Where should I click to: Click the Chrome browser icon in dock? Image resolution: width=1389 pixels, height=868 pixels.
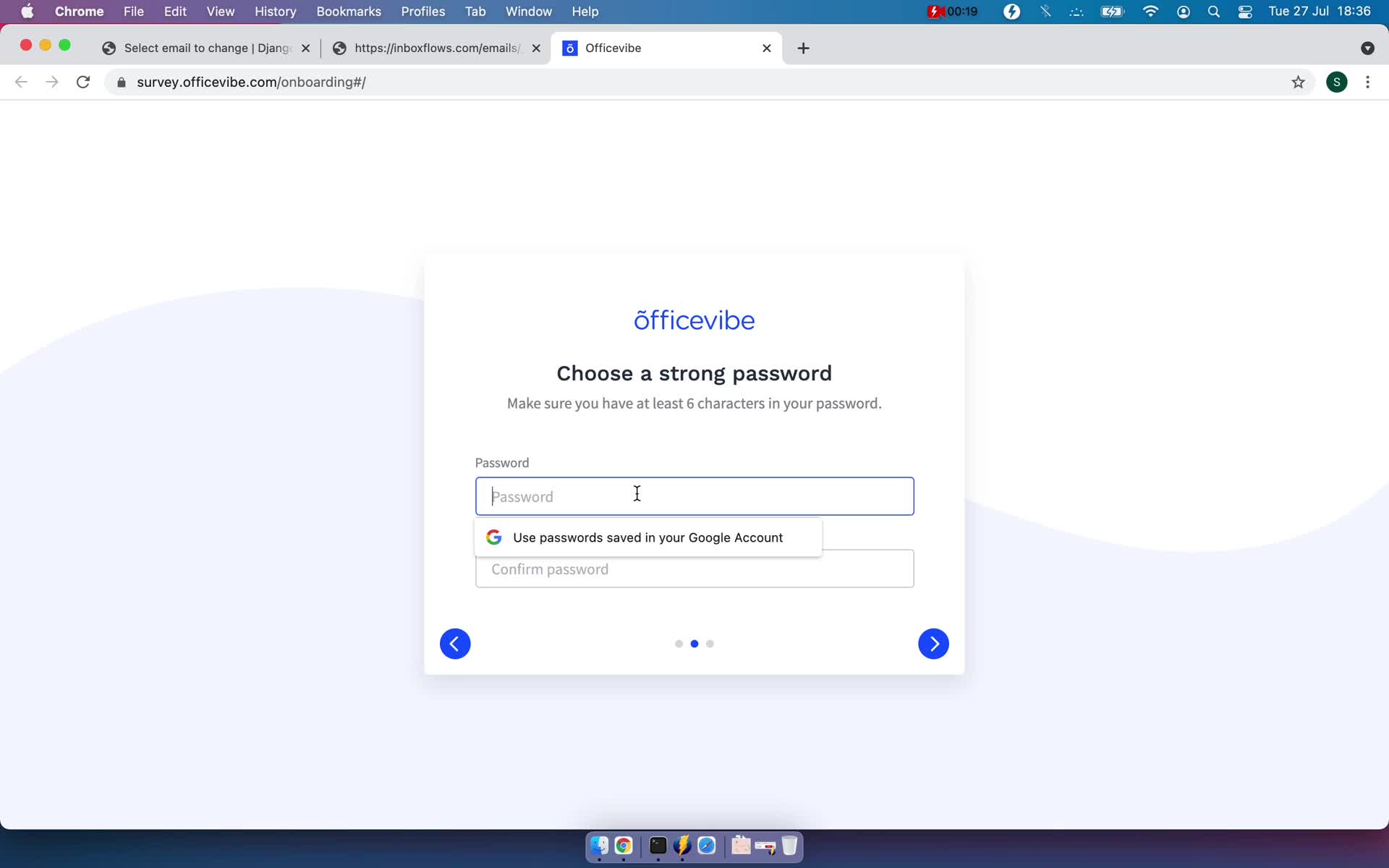pyautogui.click(x=622, y=845)
